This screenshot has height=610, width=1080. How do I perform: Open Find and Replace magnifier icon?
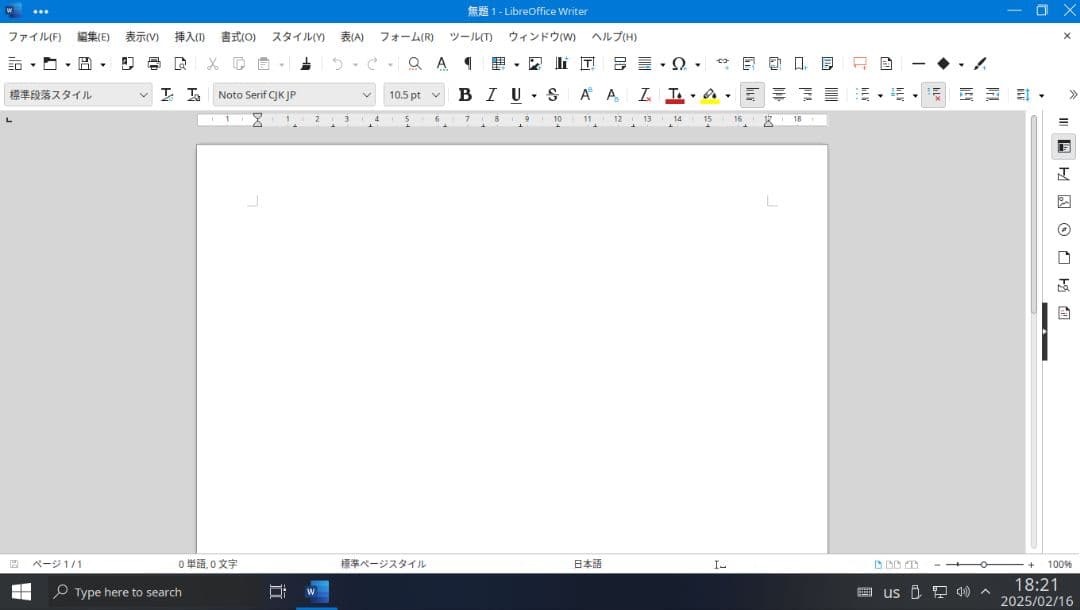415,64
